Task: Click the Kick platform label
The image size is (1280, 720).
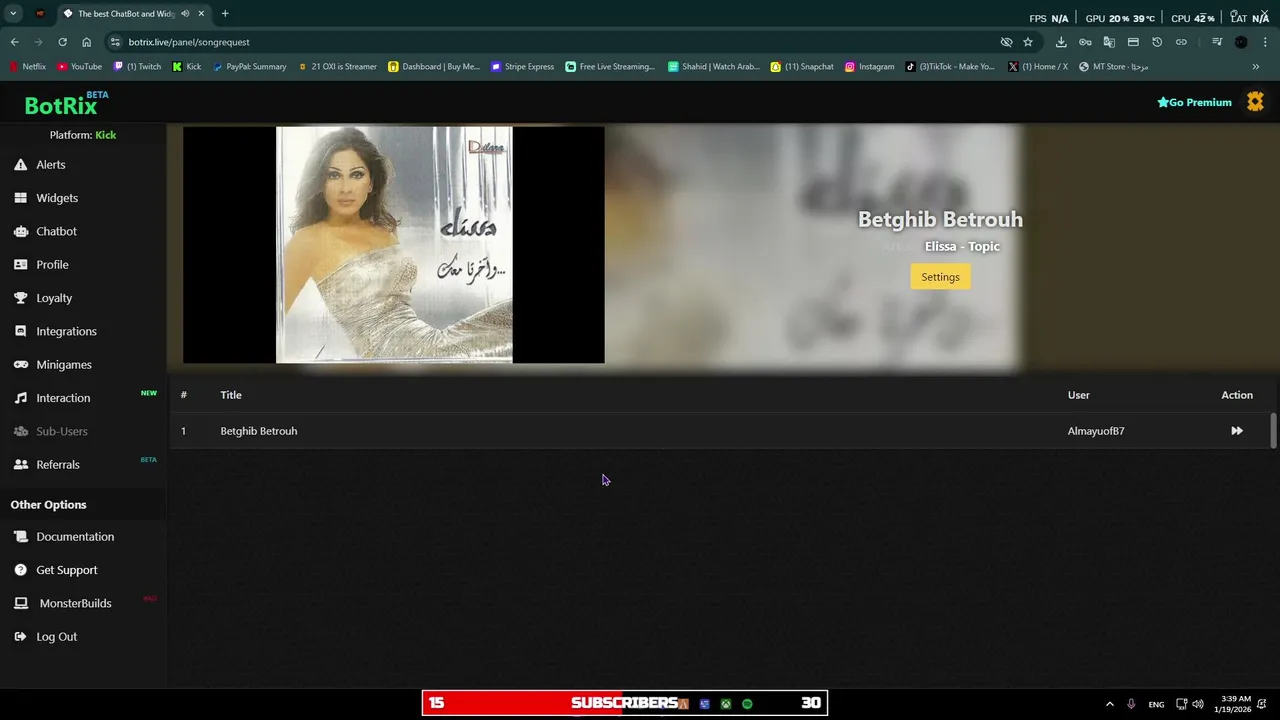Action: coord(106,135)
